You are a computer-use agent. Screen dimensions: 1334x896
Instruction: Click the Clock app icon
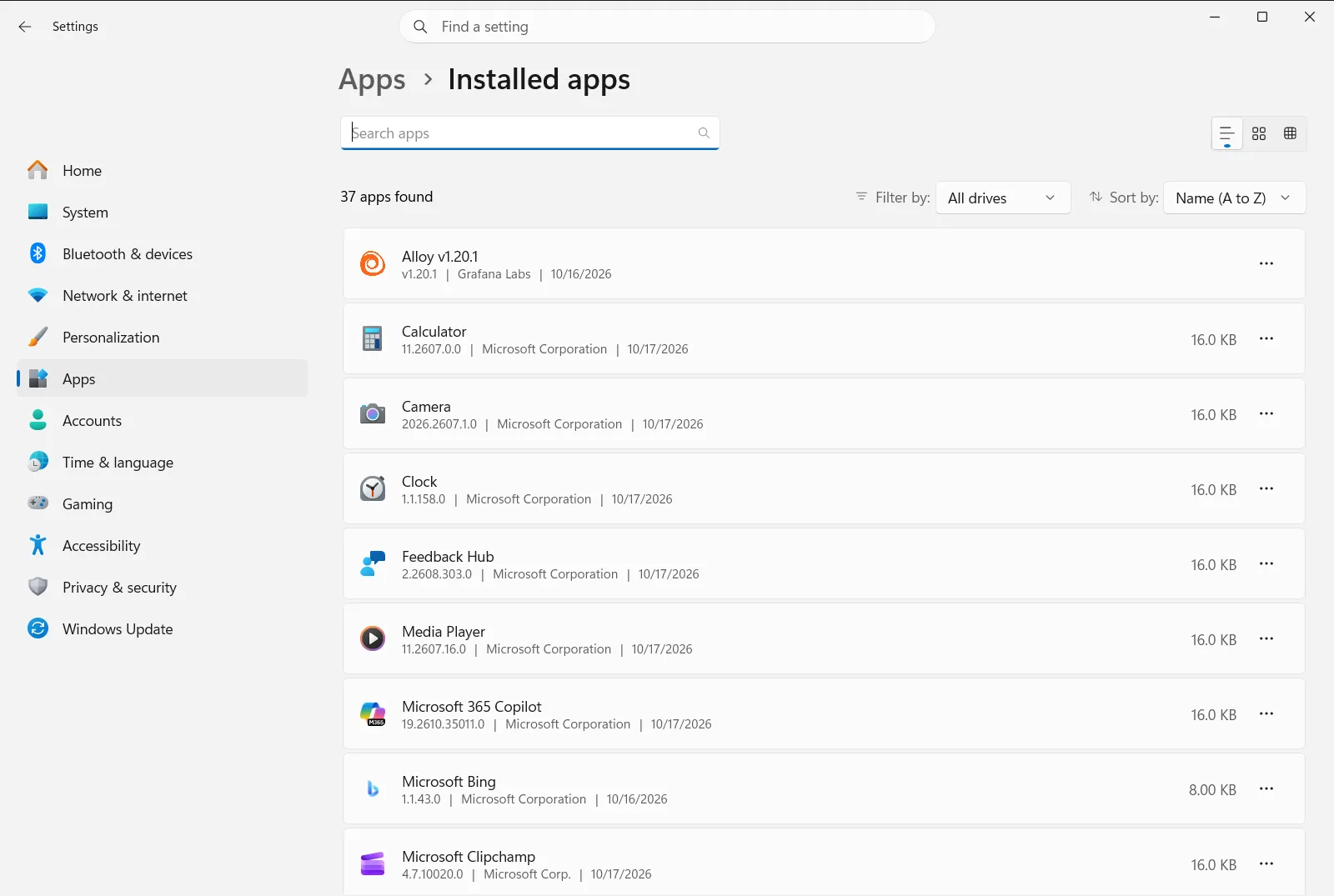pyautogui.click(x=373, y=488)
